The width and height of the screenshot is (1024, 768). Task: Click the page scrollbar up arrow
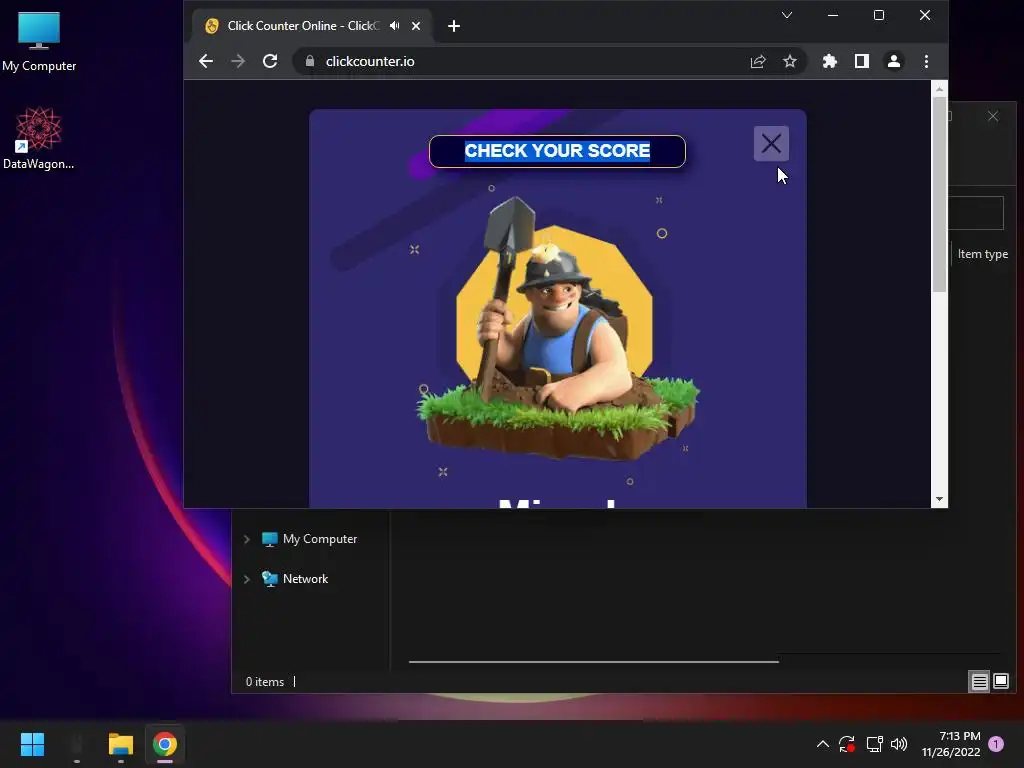tap(939, 89)
